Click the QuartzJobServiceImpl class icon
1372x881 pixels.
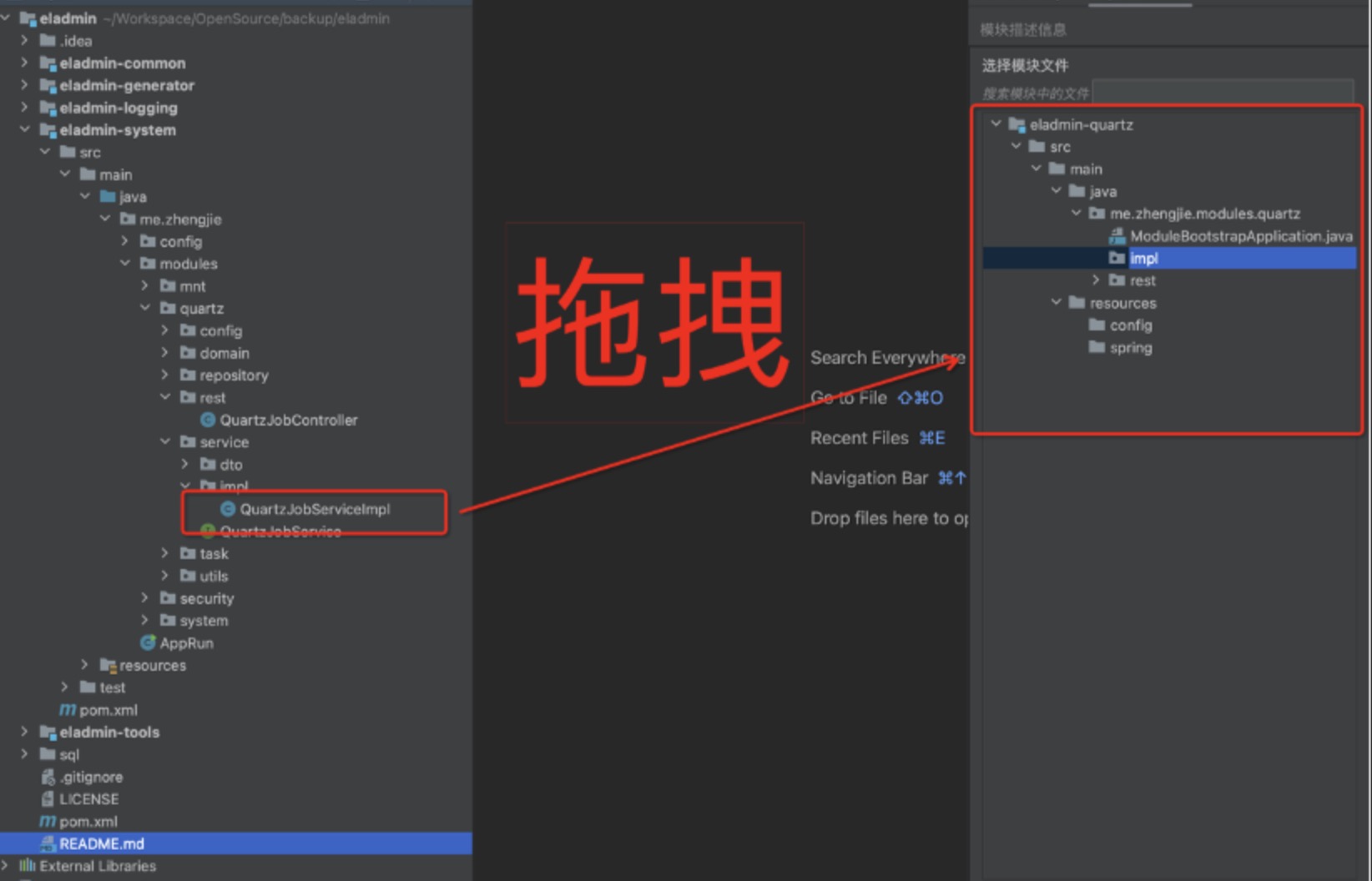228,509
